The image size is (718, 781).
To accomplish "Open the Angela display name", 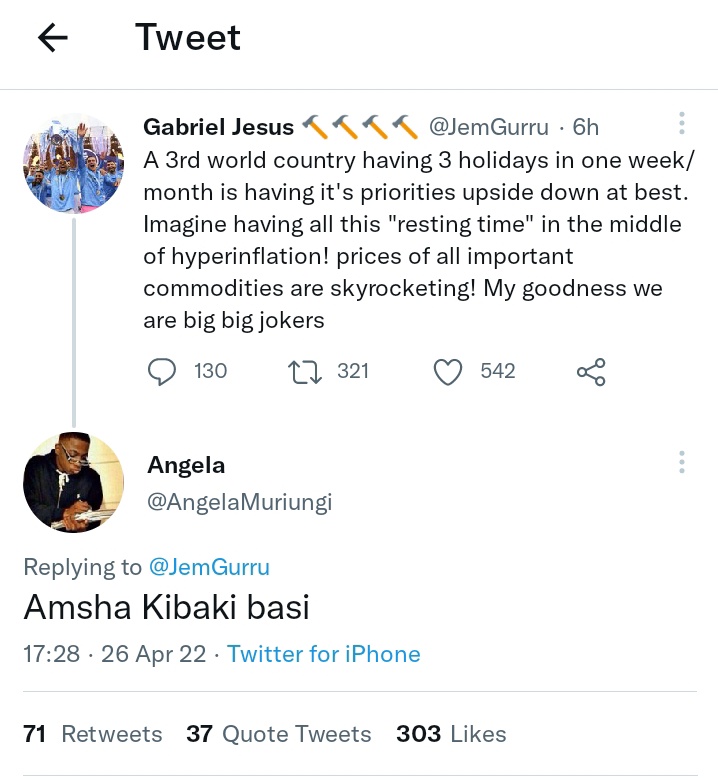I will point(186,465).
